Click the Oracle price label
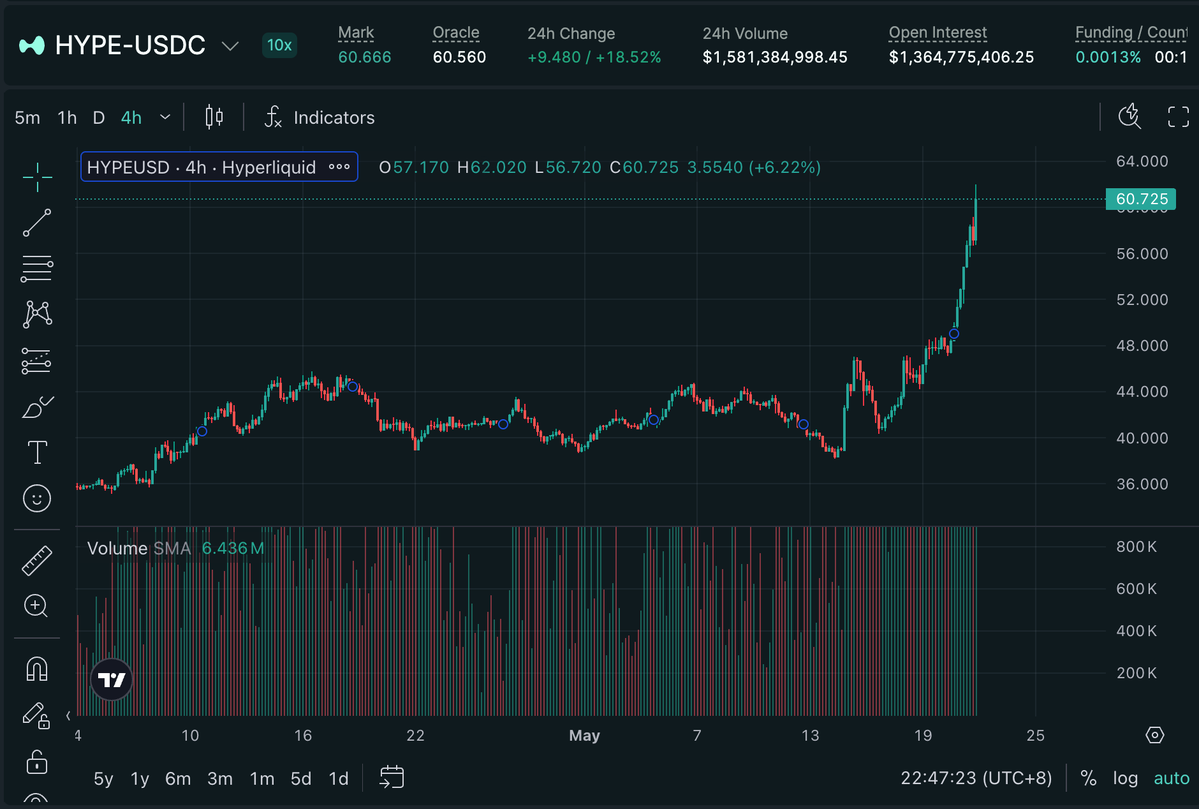Screen dimensions: 1199x809 (x=456, y=33)
